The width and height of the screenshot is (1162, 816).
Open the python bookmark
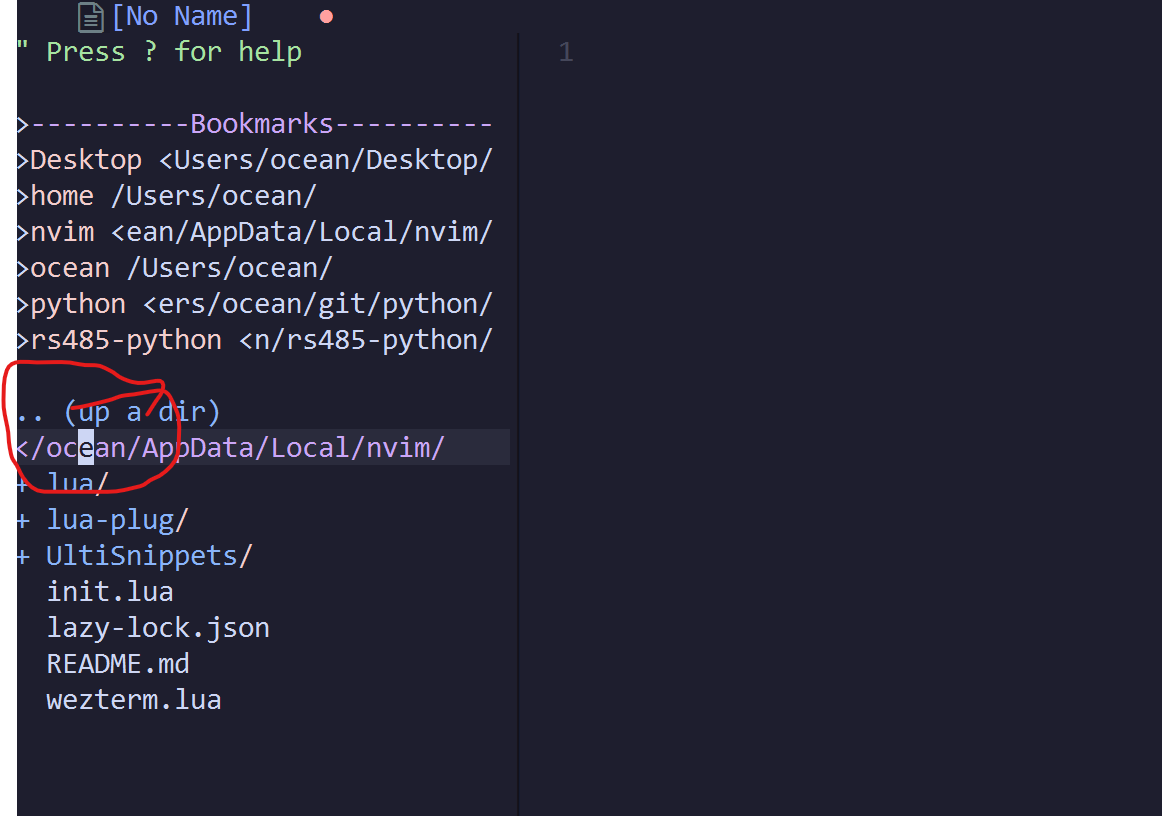254,304
